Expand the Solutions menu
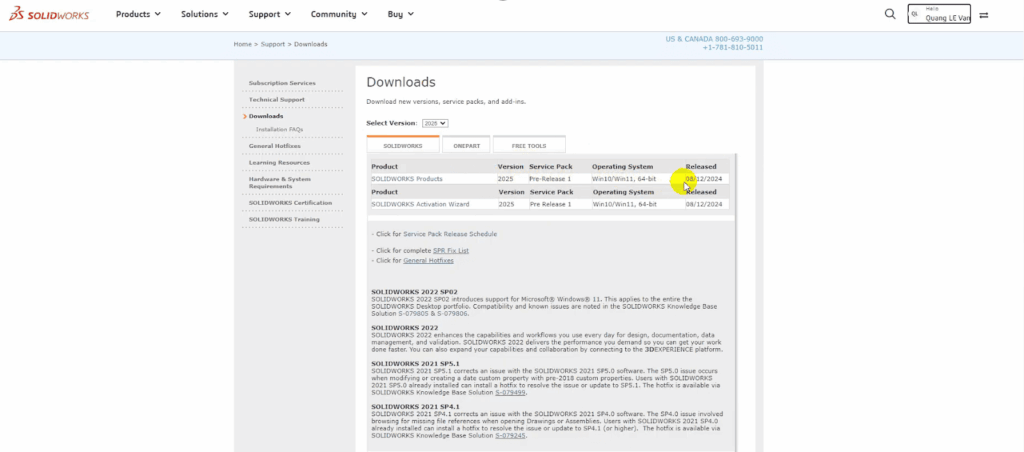The height and width of the screenshot is (452, 1024). pyautogui.click(x=204, y=14)
